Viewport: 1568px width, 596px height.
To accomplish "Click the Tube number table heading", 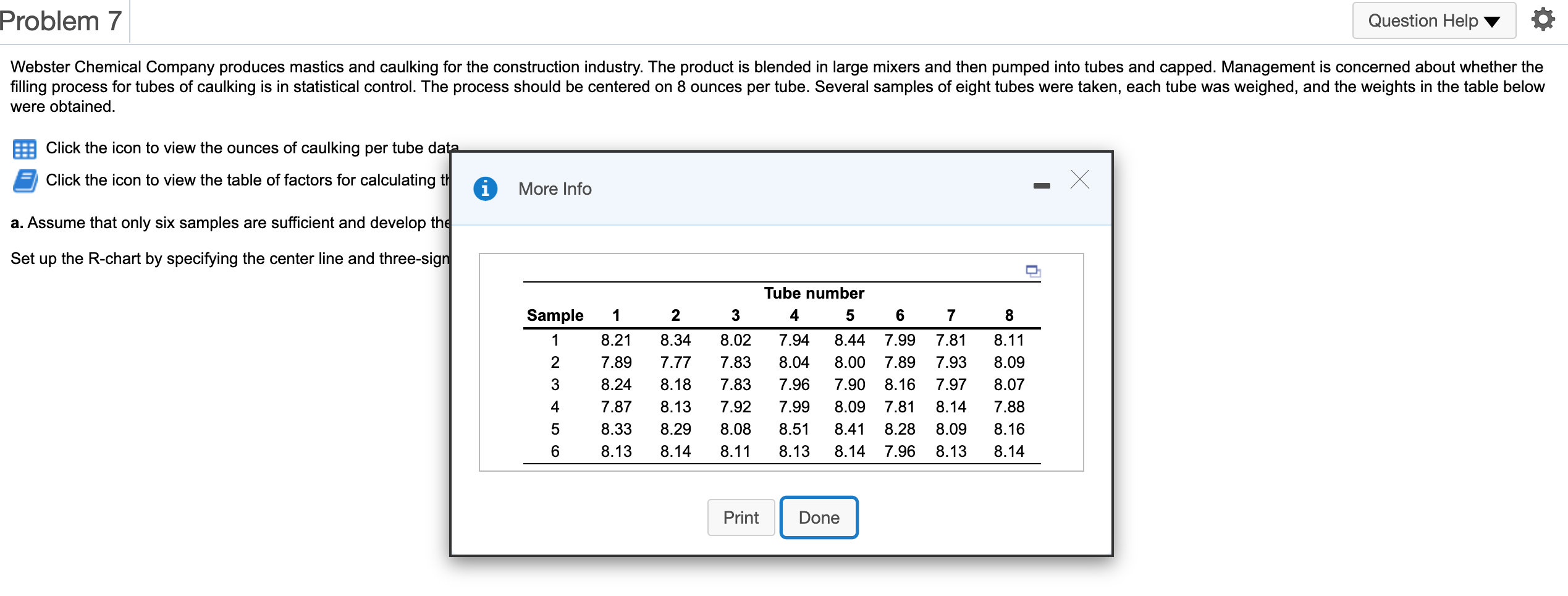I will click(x=814, y=293).
